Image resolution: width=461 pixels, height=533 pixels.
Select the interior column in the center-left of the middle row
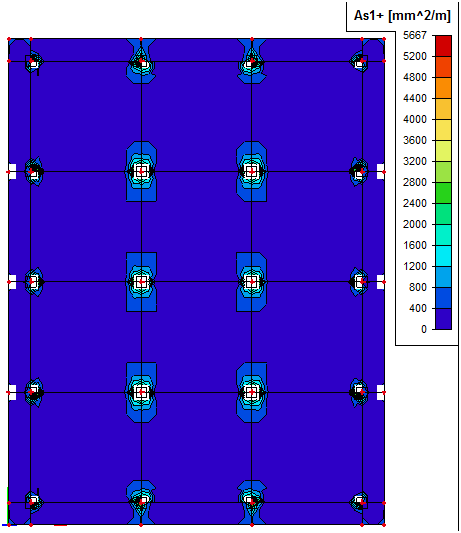pyautogui.click(x=141, y=281)
